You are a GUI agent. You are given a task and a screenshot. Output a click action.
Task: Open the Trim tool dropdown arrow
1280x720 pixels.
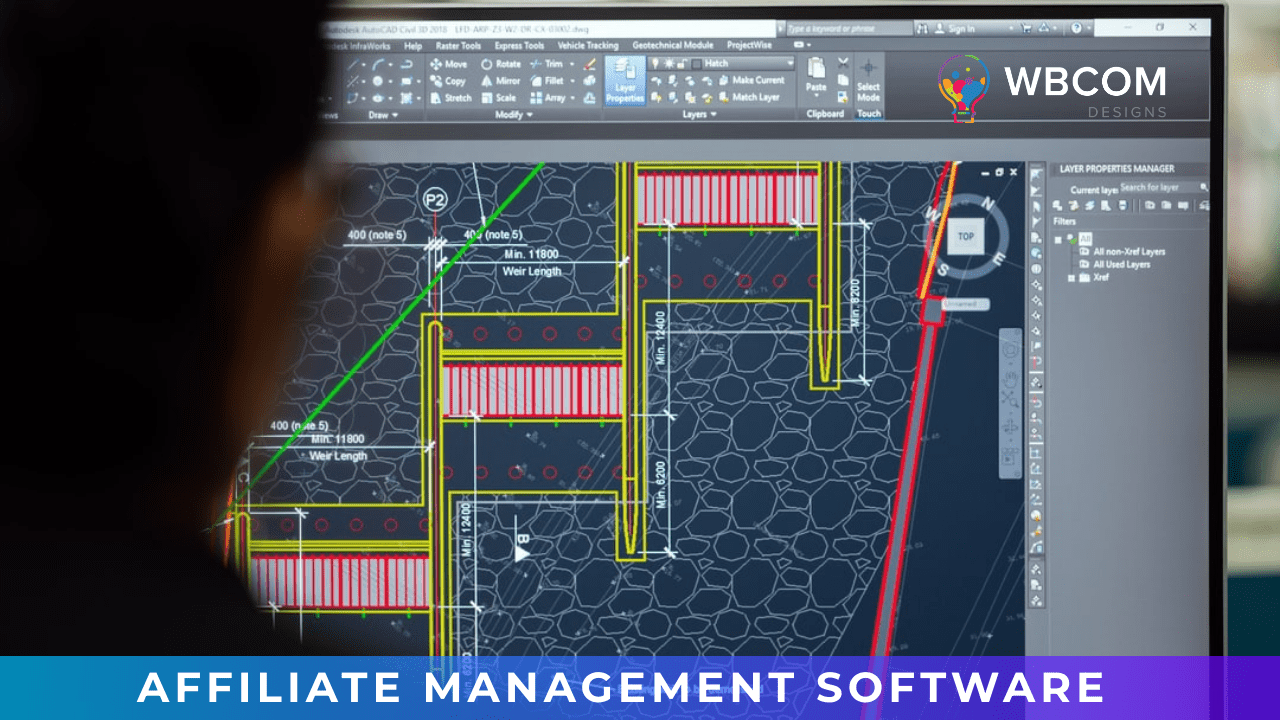click(x=571, y=64)
